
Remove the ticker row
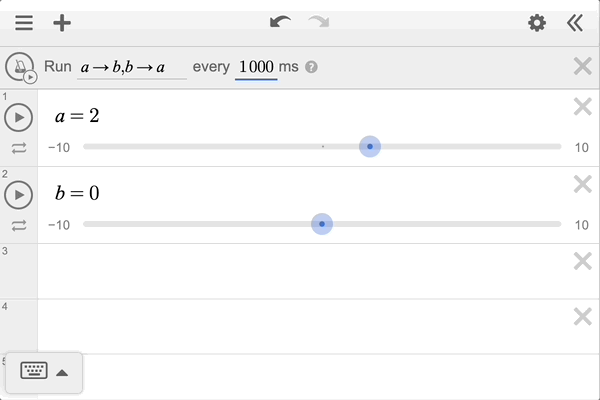[x=582, y=67]
